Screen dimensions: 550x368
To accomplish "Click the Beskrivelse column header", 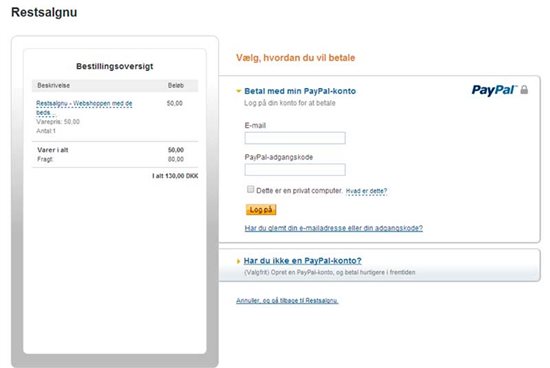I will 54,85.
